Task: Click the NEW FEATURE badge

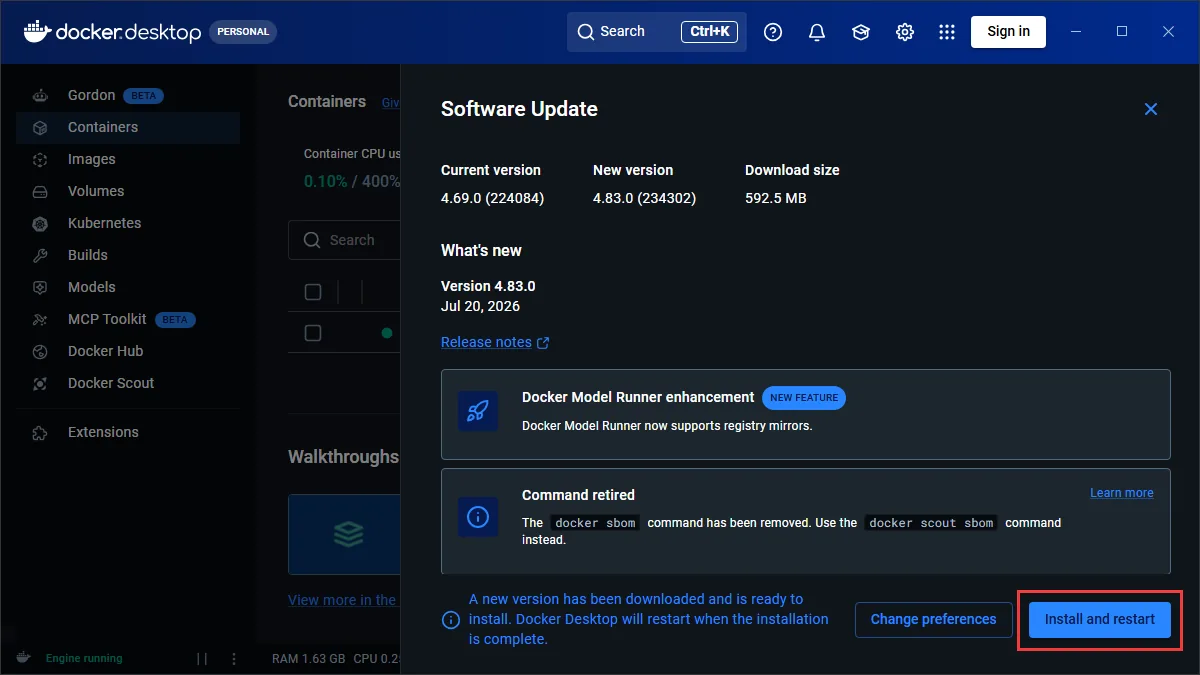Action: tap(804, 398)
